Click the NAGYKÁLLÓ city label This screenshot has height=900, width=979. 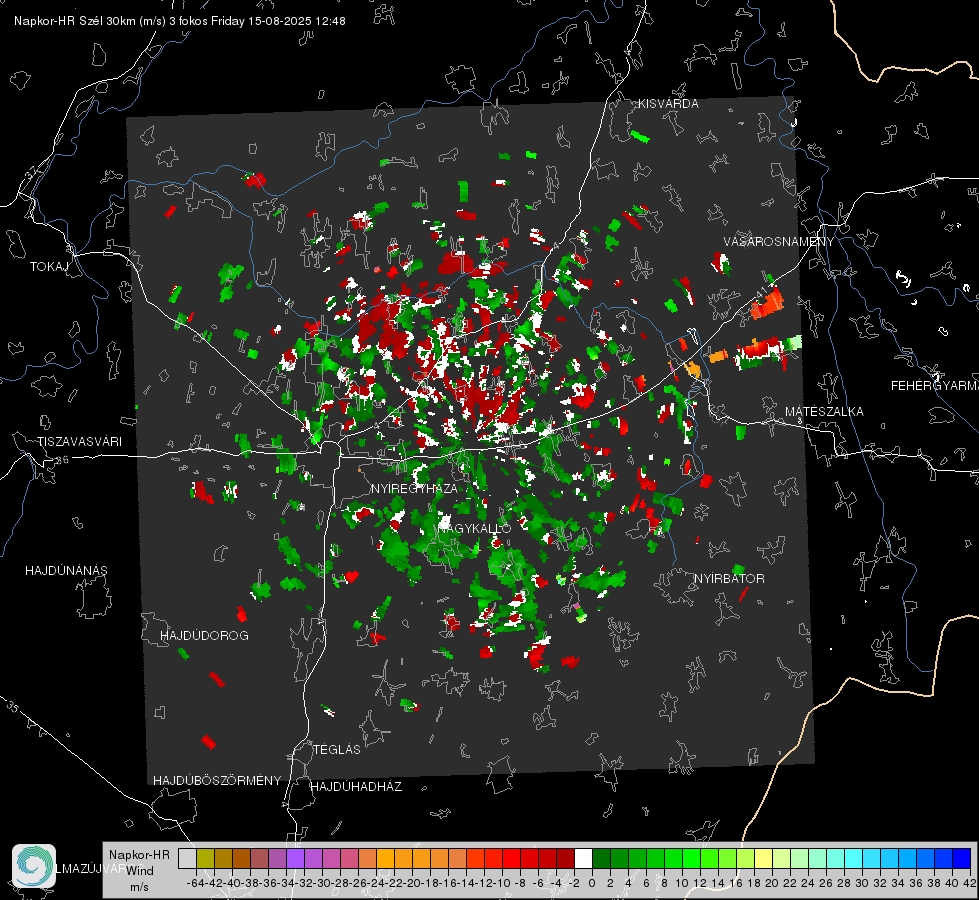[475, 528]
